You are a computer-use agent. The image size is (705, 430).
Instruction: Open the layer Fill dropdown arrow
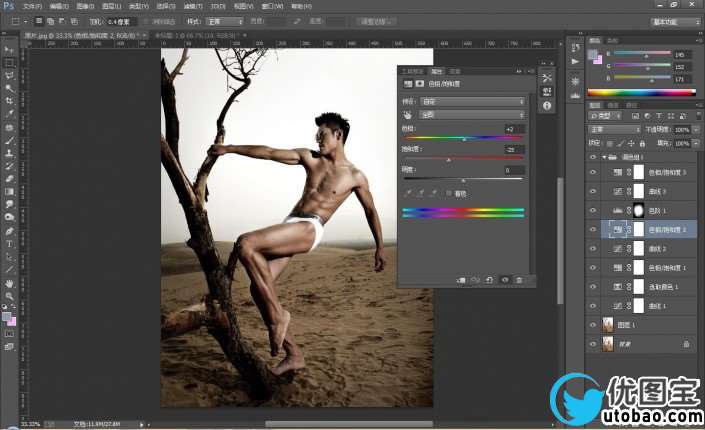tap(696, 143)
